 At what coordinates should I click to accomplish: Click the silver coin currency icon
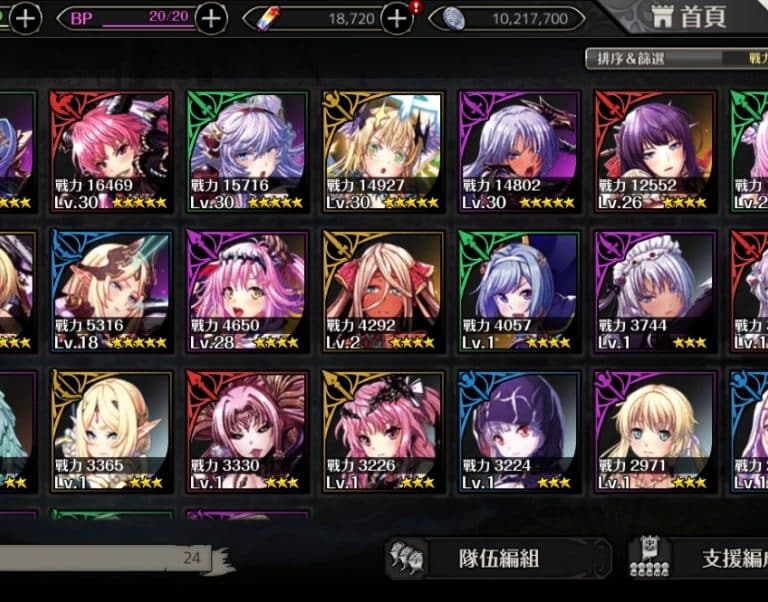[453, 19]
